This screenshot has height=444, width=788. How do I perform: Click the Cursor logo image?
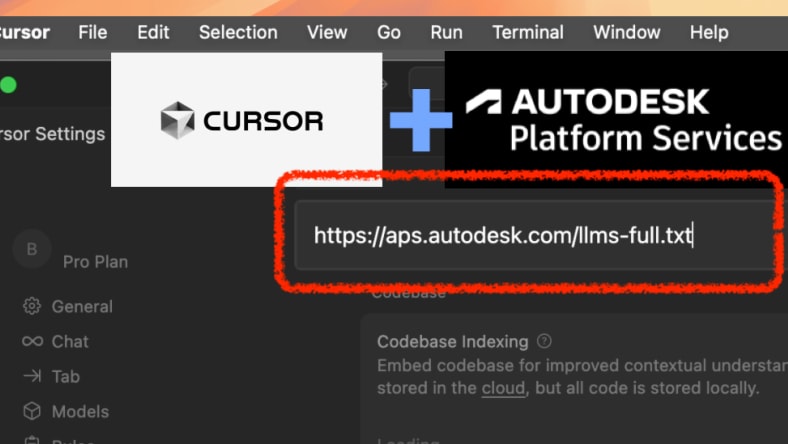click(246, 120)
